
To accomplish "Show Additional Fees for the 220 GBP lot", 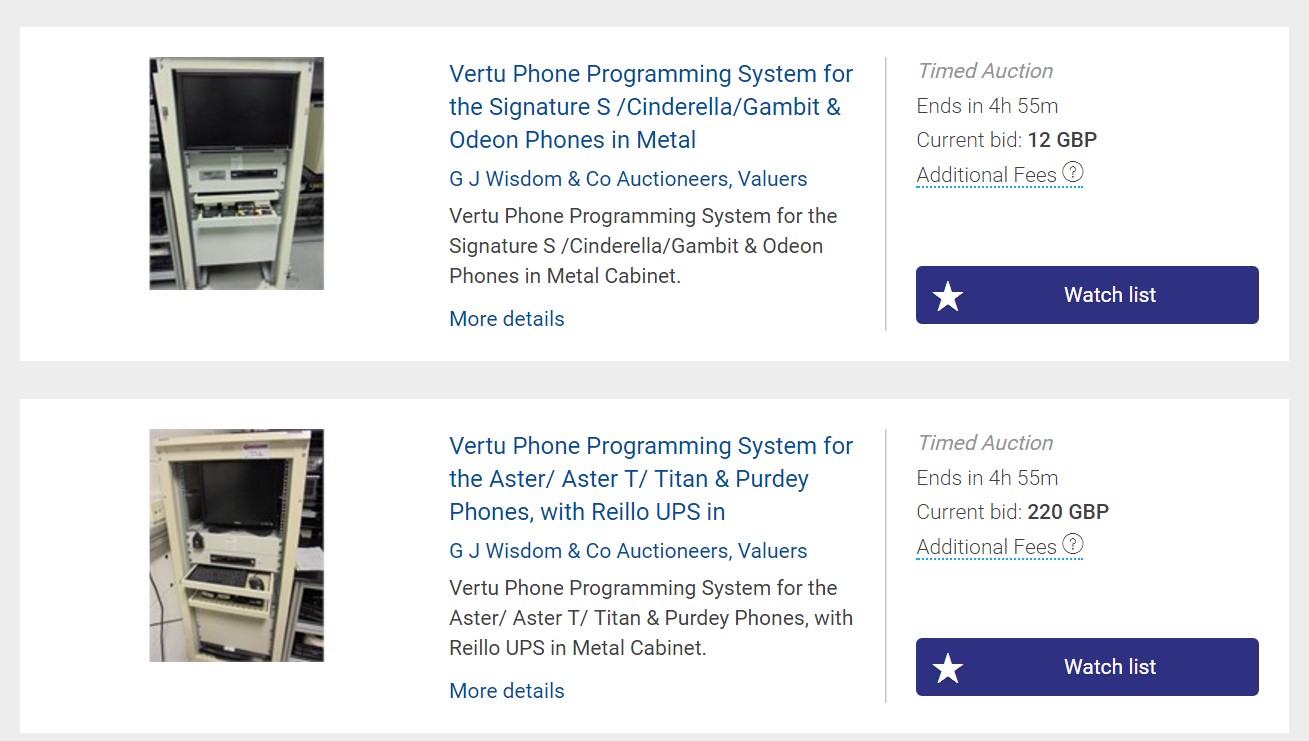I will tap(986, 547).
